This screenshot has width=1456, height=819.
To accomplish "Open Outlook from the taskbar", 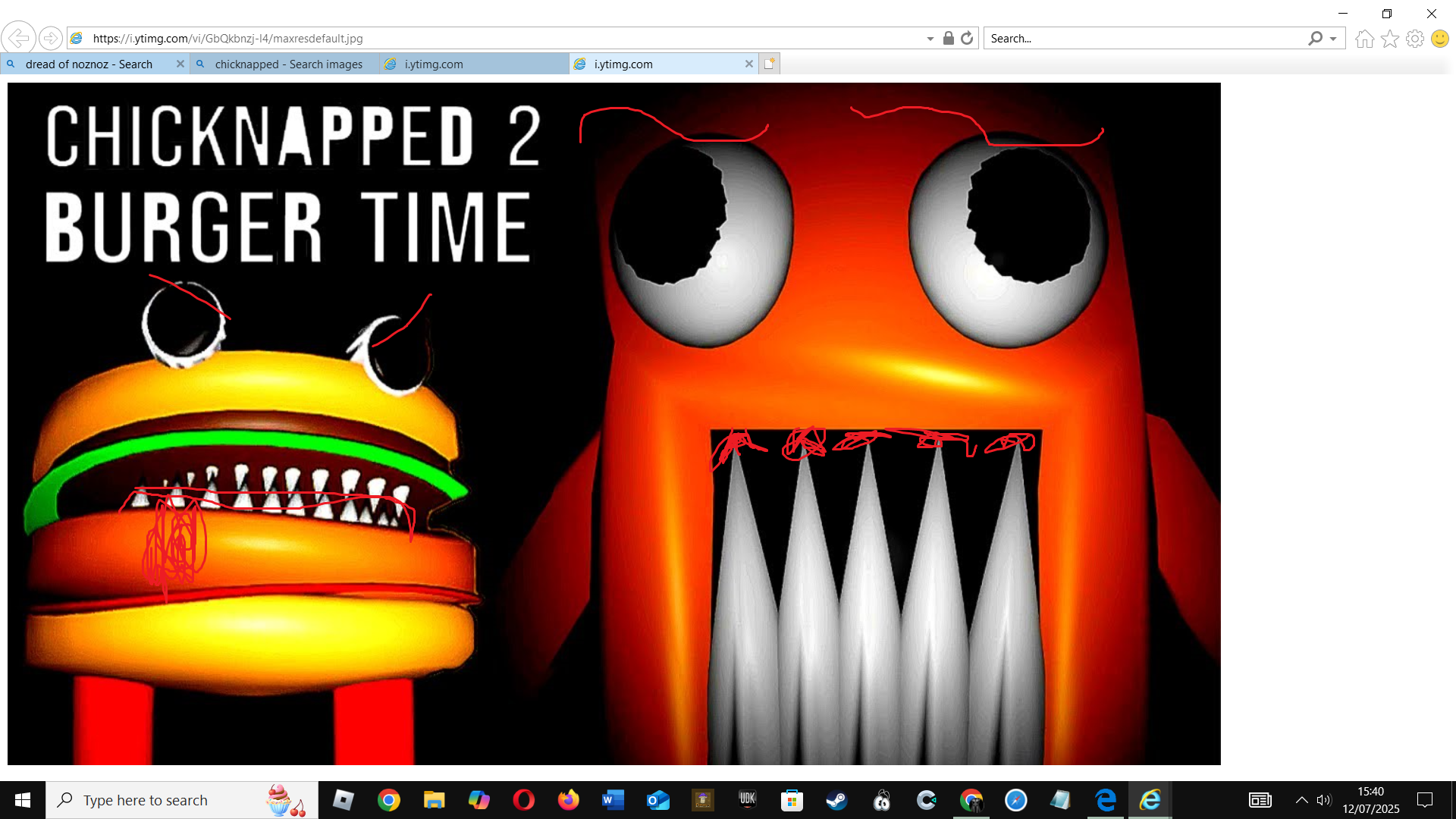I will 657,800.
